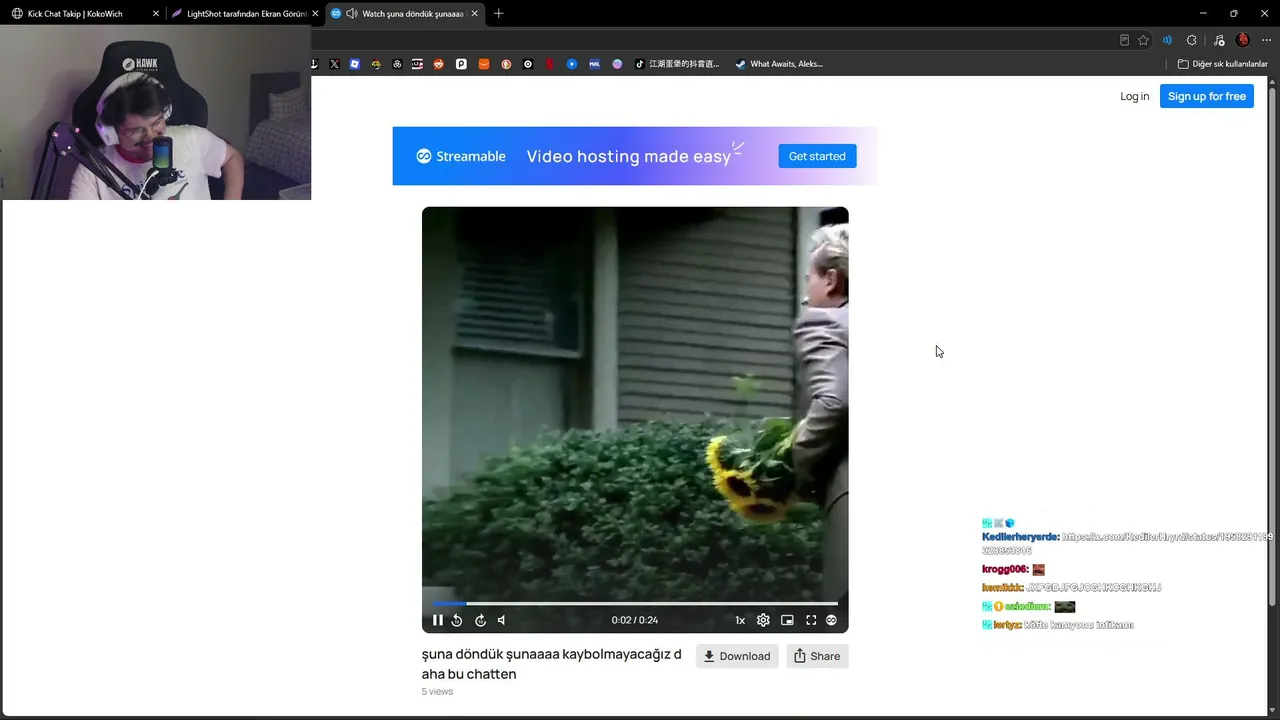Open the browser profile avatar
The height and width of the screenshot is (720, 1280).
coord(1243,40)
